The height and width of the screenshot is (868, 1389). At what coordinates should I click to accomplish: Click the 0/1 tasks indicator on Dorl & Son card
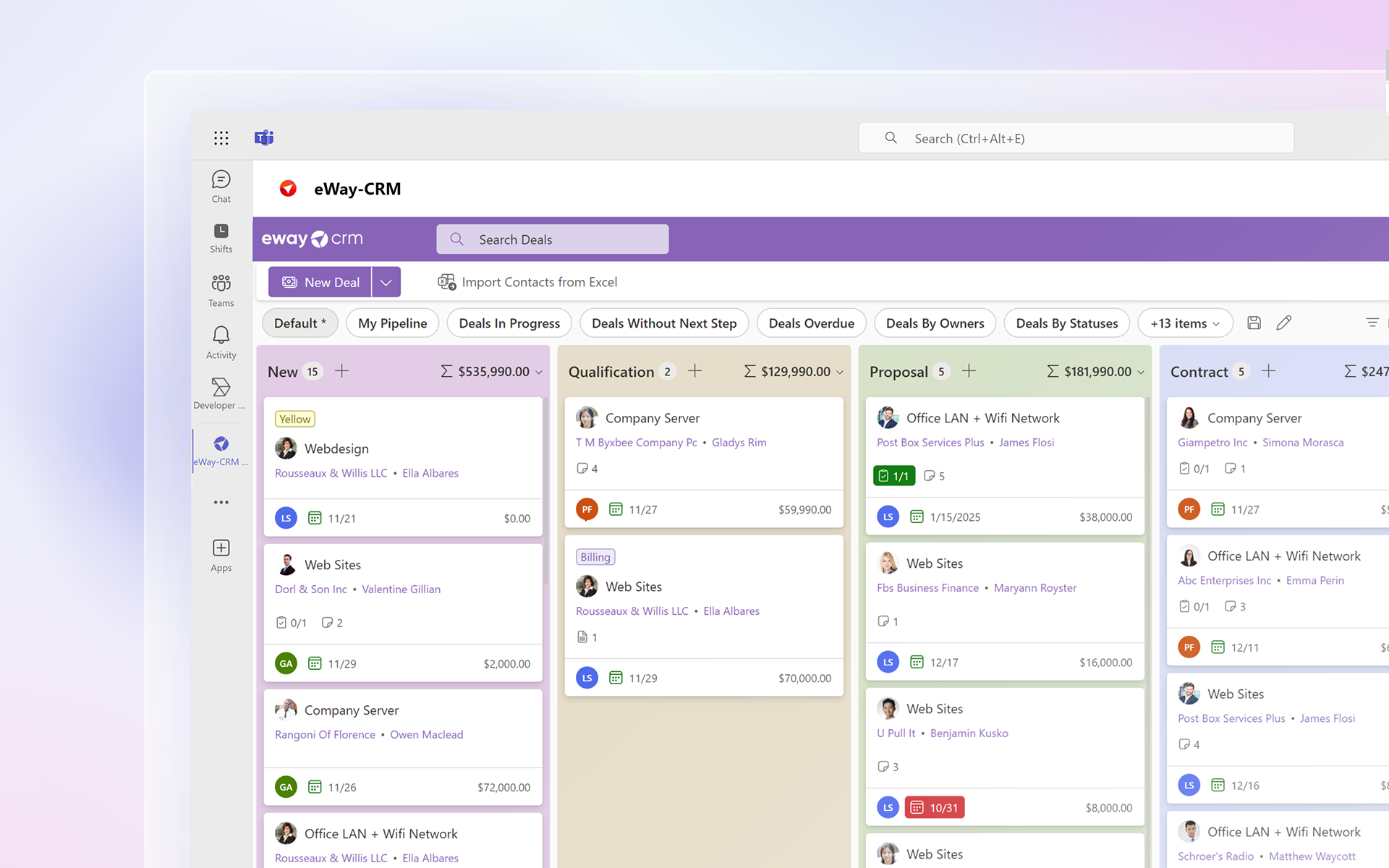[x=291, y=623]
